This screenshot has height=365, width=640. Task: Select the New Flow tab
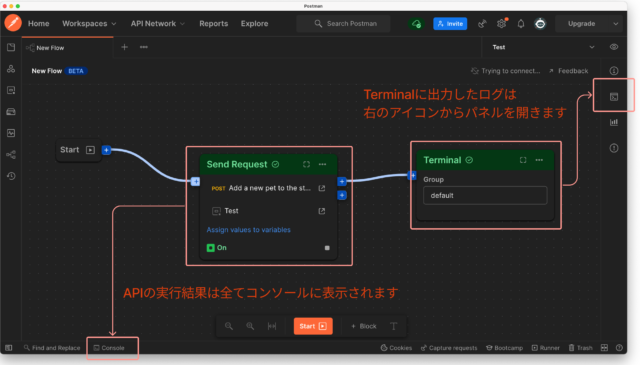pyautogui.click(x=67, y=48)
